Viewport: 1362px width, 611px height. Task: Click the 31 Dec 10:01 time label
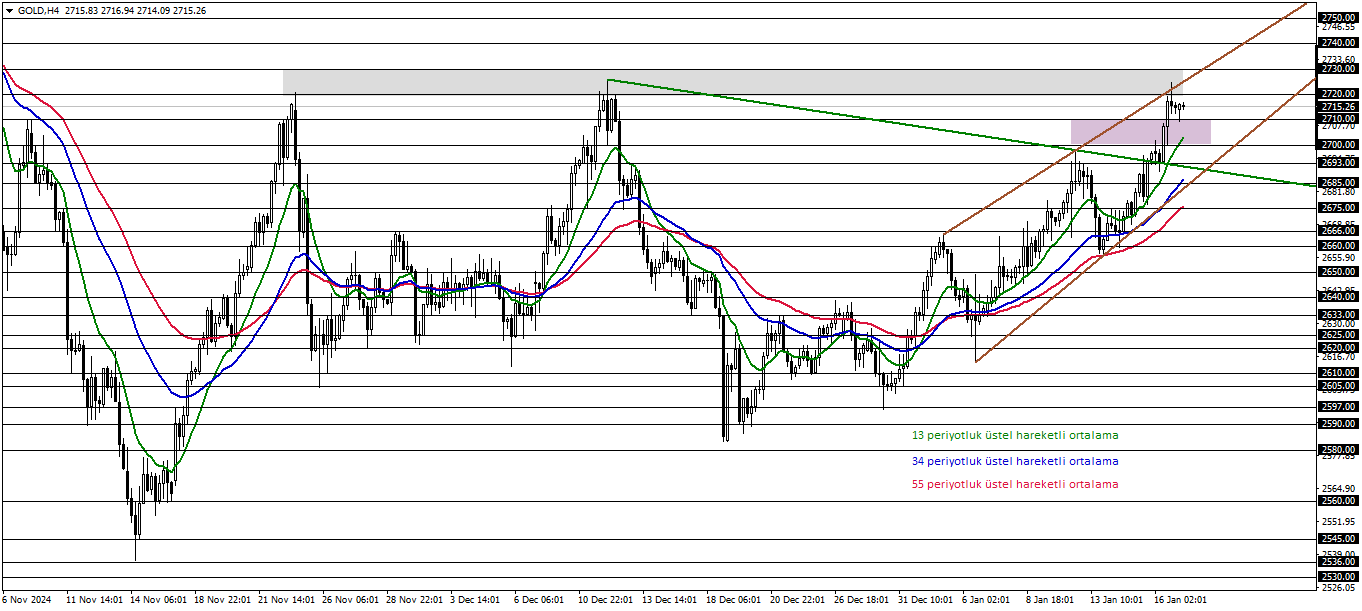pyautogui.click(x=927, y=601)
